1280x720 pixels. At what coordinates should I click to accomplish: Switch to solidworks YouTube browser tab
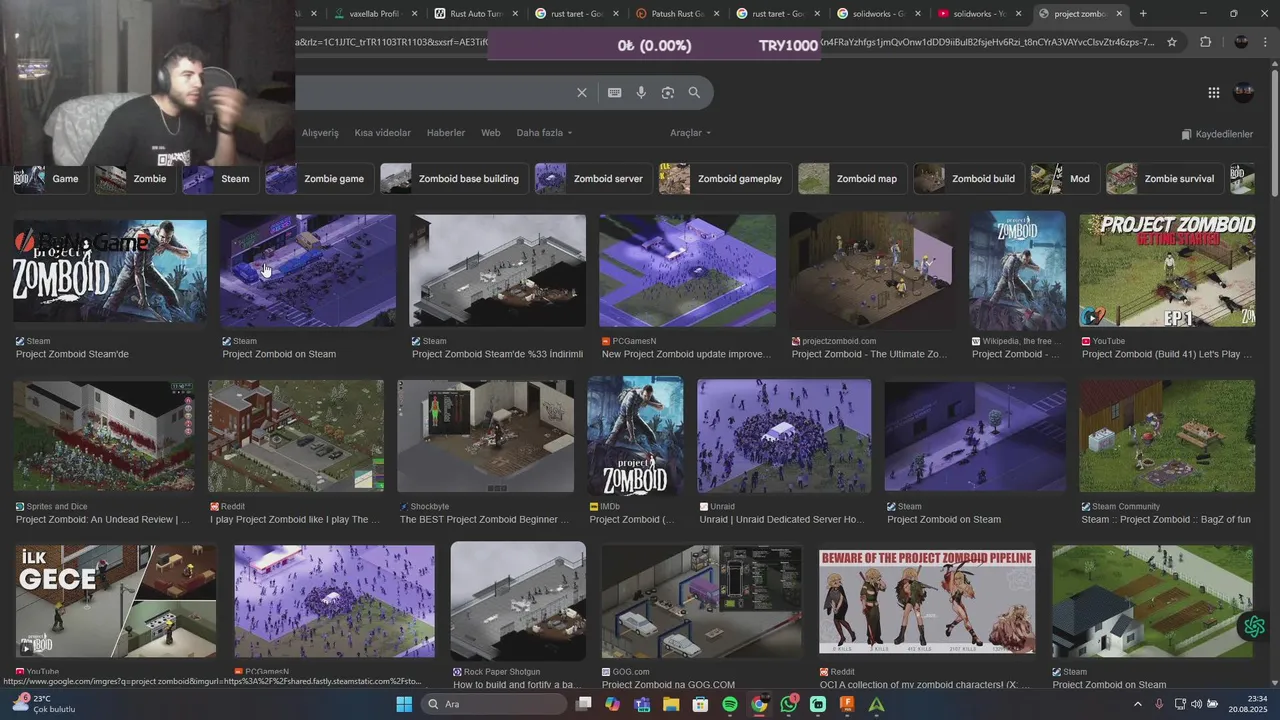coord(979,14)
